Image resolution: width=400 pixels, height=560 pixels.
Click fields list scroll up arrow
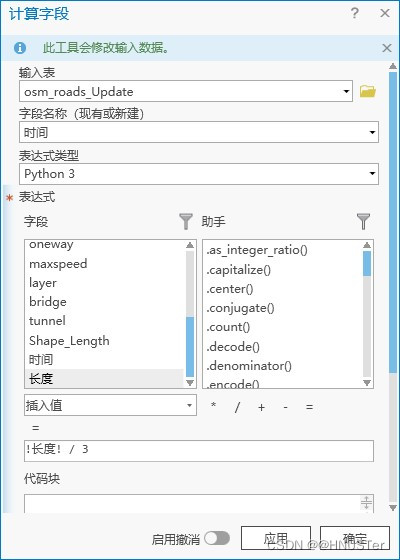(190, 245)
